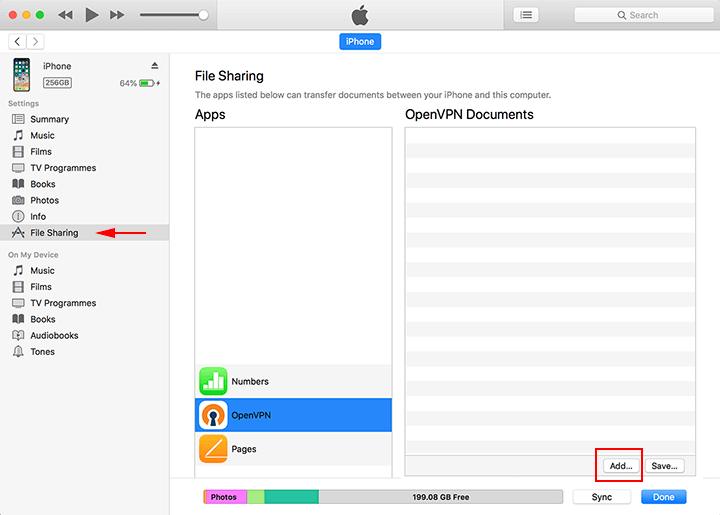Click the Add... button
Screen dimensions: 720x515
621,466
